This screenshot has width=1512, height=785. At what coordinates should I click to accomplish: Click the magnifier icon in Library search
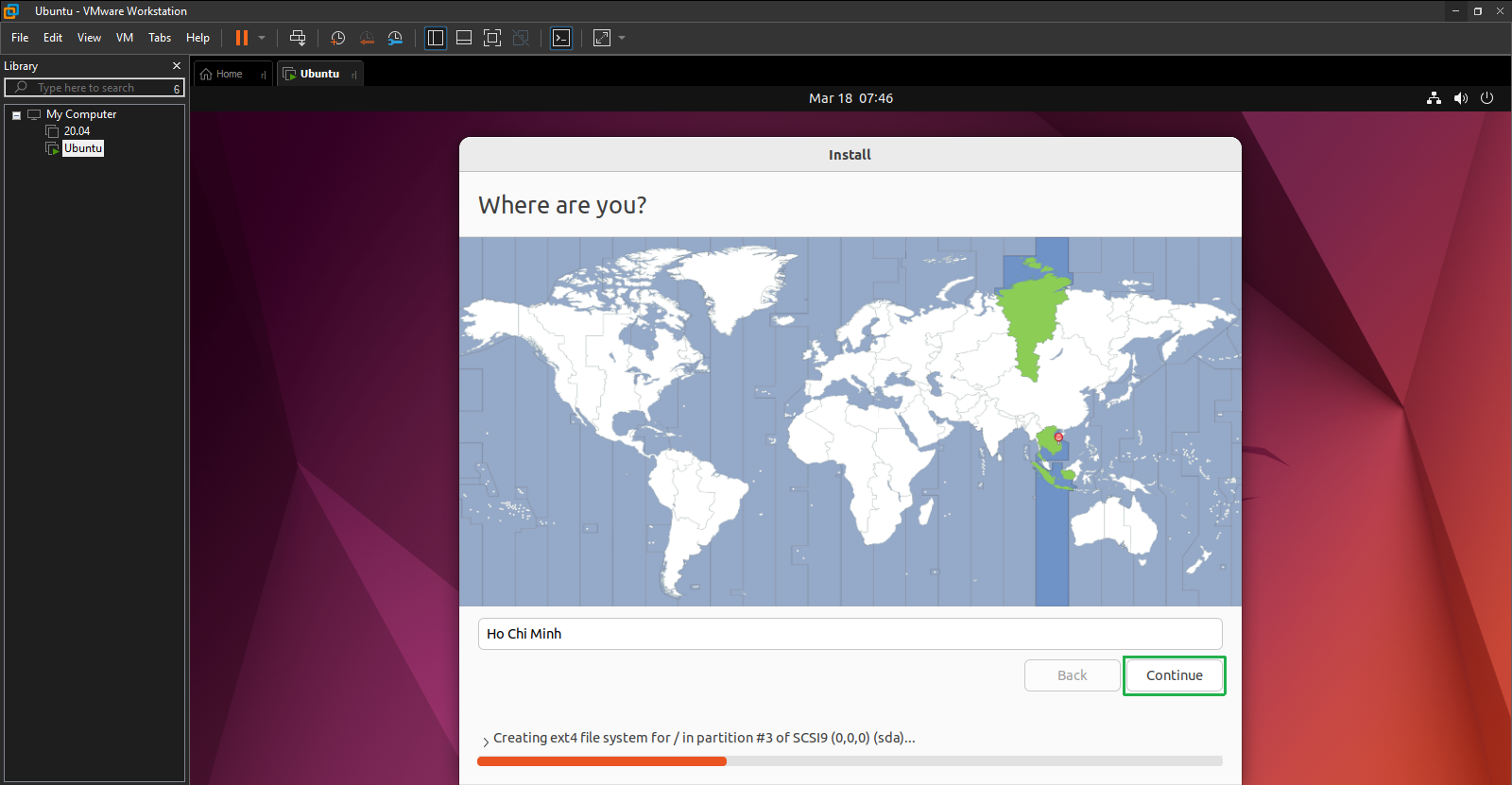coord(22,87)
